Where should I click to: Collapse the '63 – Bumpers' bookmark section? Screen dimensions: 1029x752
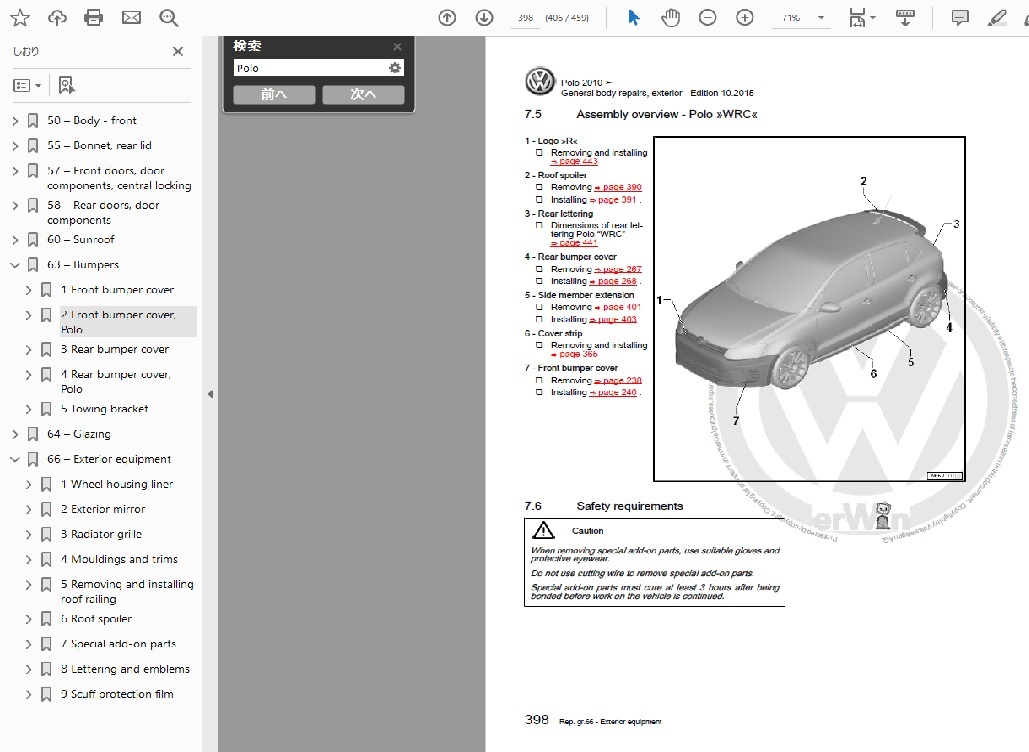(x=15, y=265)
